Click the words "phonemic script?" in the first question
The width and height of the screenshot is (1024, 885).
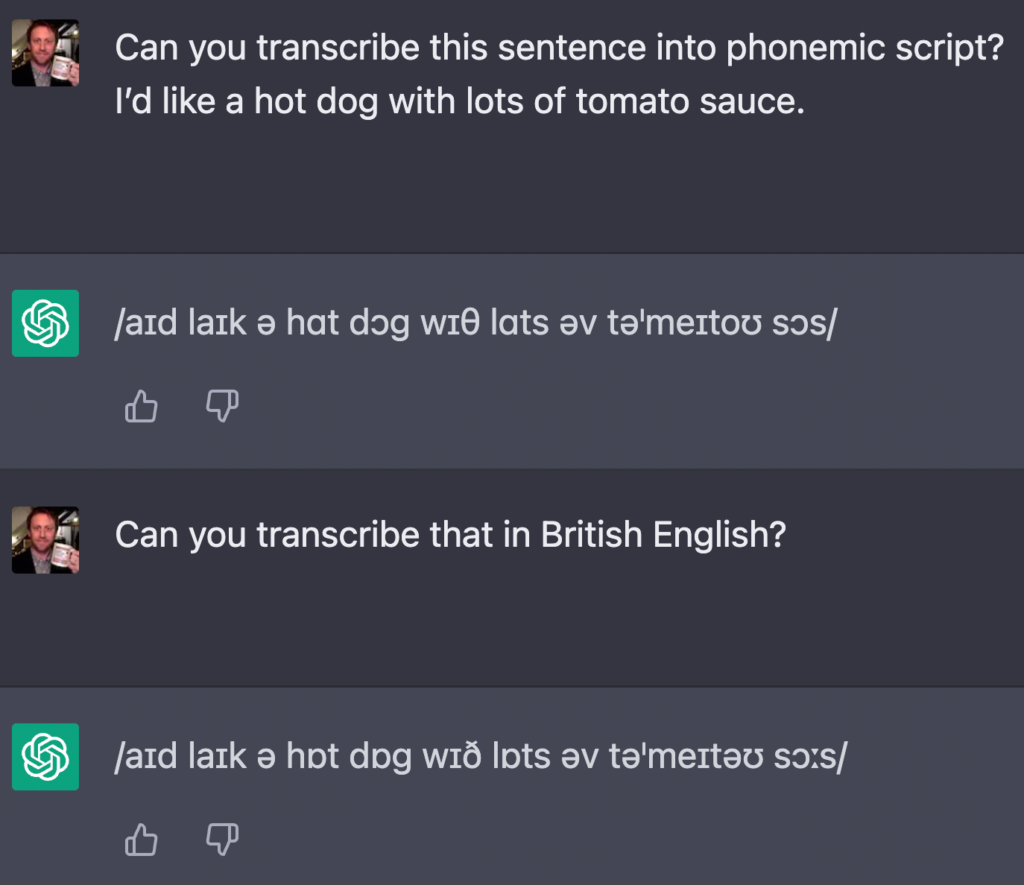(x=864, y=47)
